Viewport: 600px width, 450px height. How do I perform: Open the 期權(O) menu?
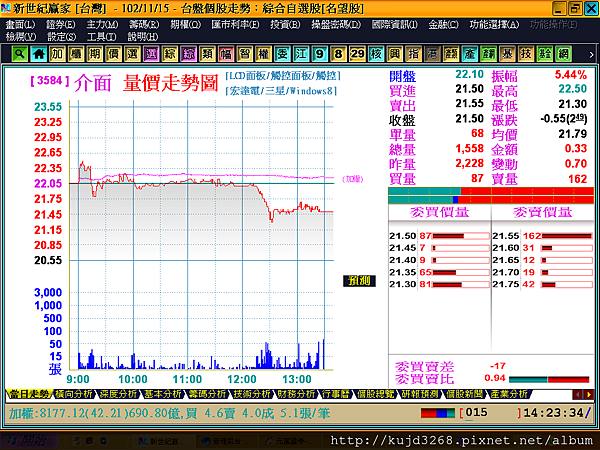click(x=185, y=24)
